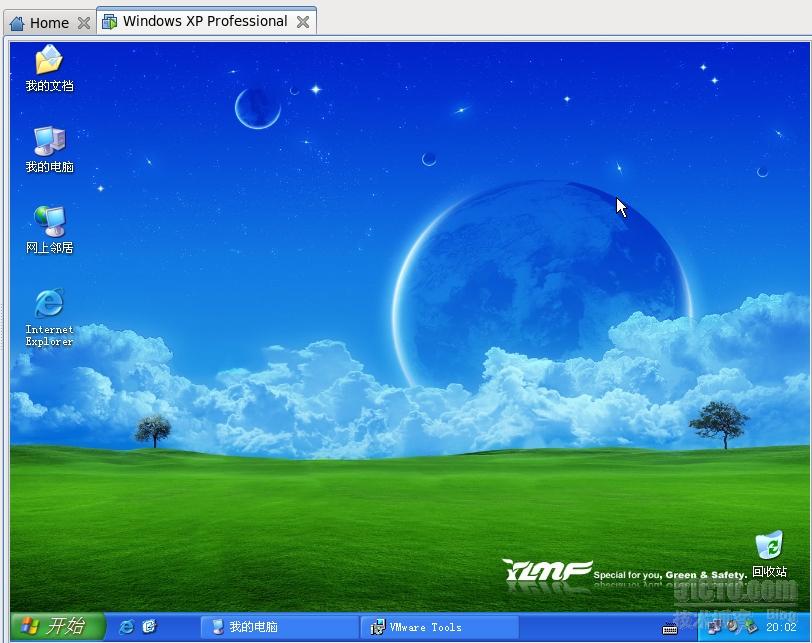Switch to the Home tab
The width and height of the screenshot is (812, 643).
pos(49,23)
